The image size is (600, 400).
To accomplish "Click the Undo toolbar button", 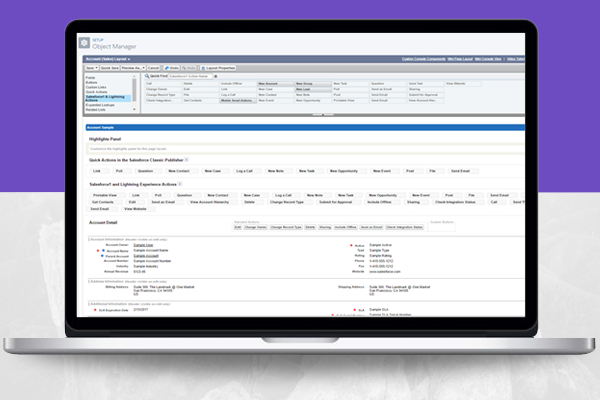I will pyautogui.click(x=171, y=68).
